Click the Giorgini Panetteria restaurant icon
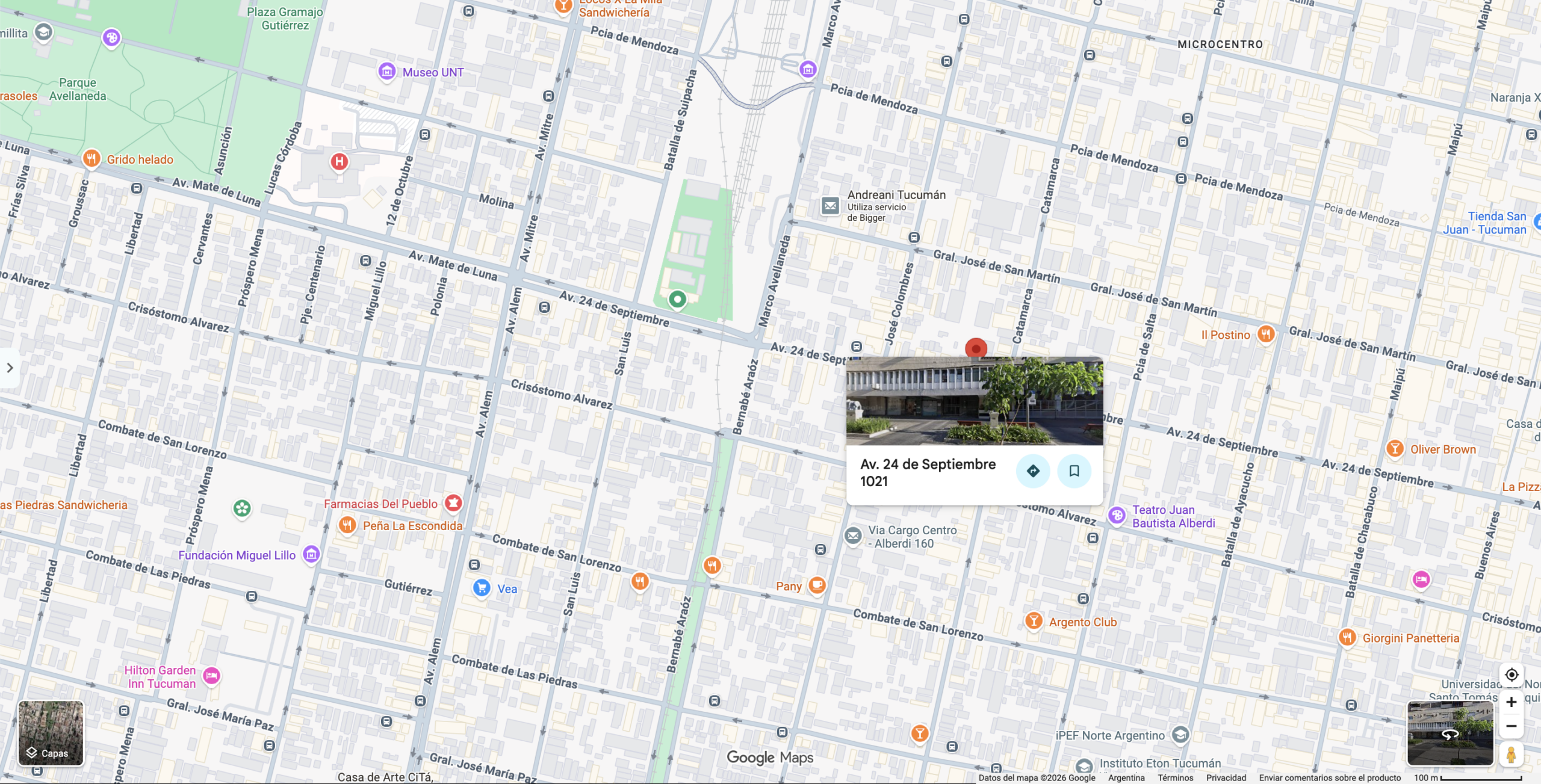 coord(1347,637)
